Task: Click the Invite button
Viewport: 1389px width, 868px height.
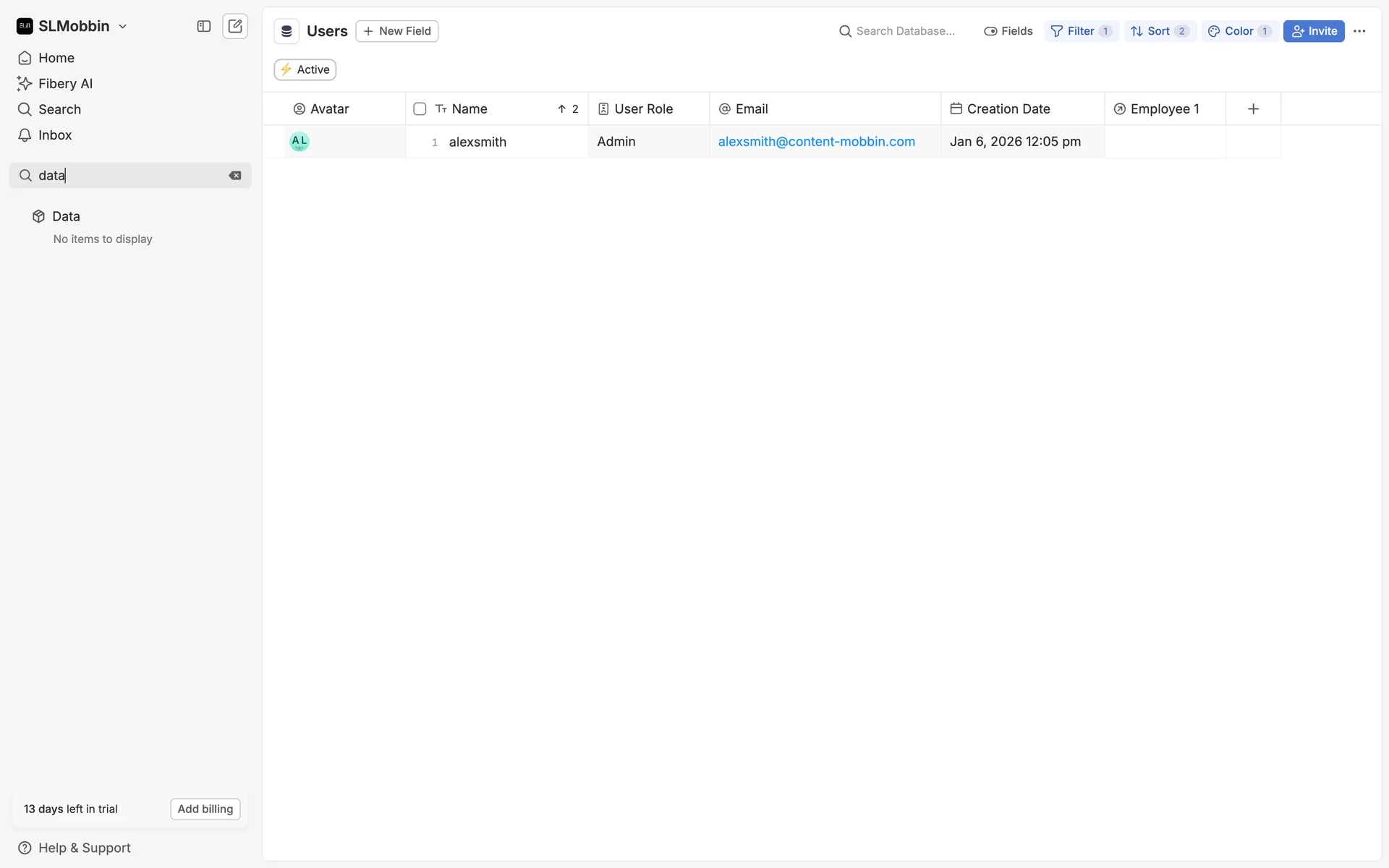Action: tap(1314, 31)
